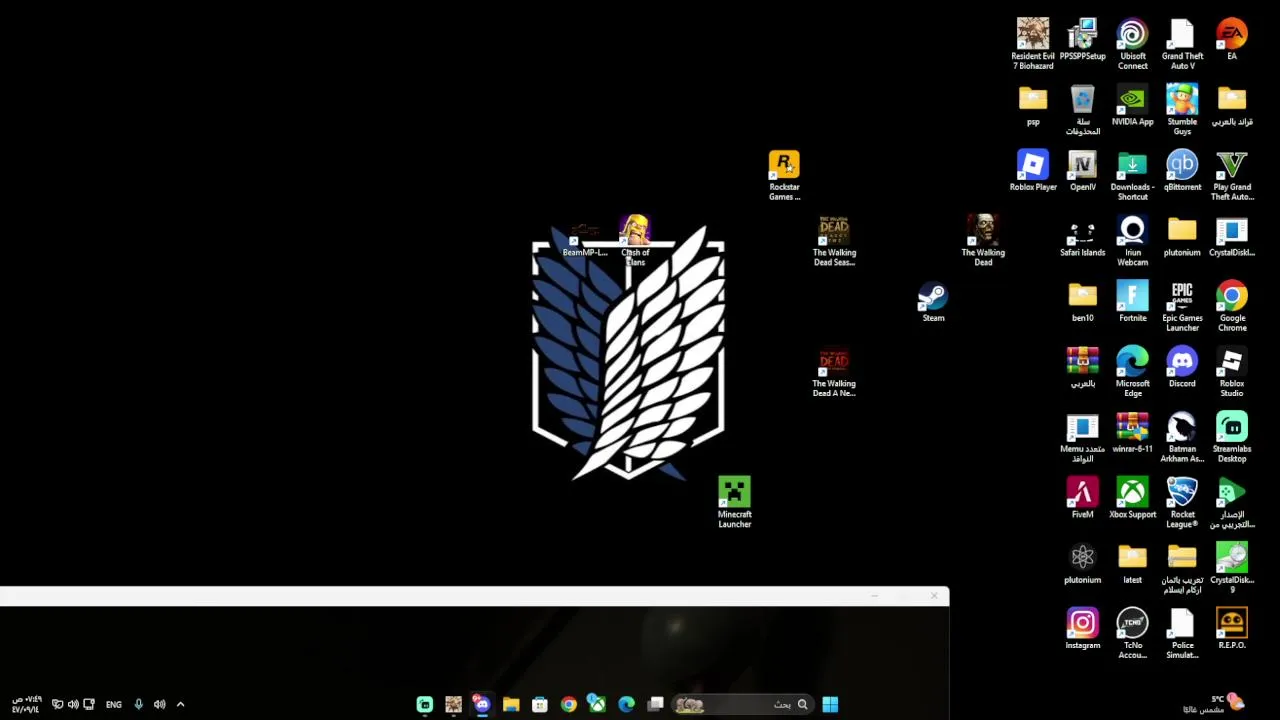Select the Police Simulator file icon

click(1182, 633)
